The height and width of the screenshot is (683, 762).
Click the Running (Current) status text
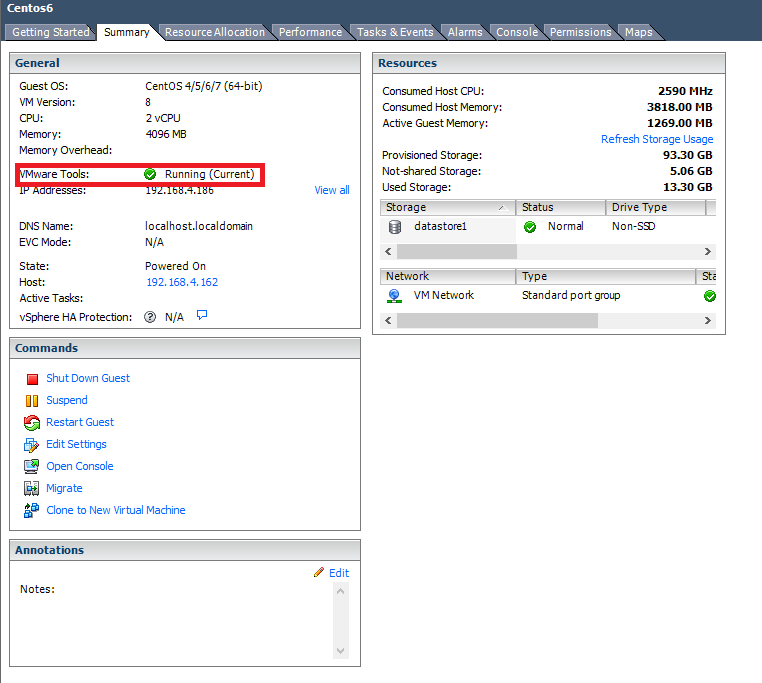point(209,174)
